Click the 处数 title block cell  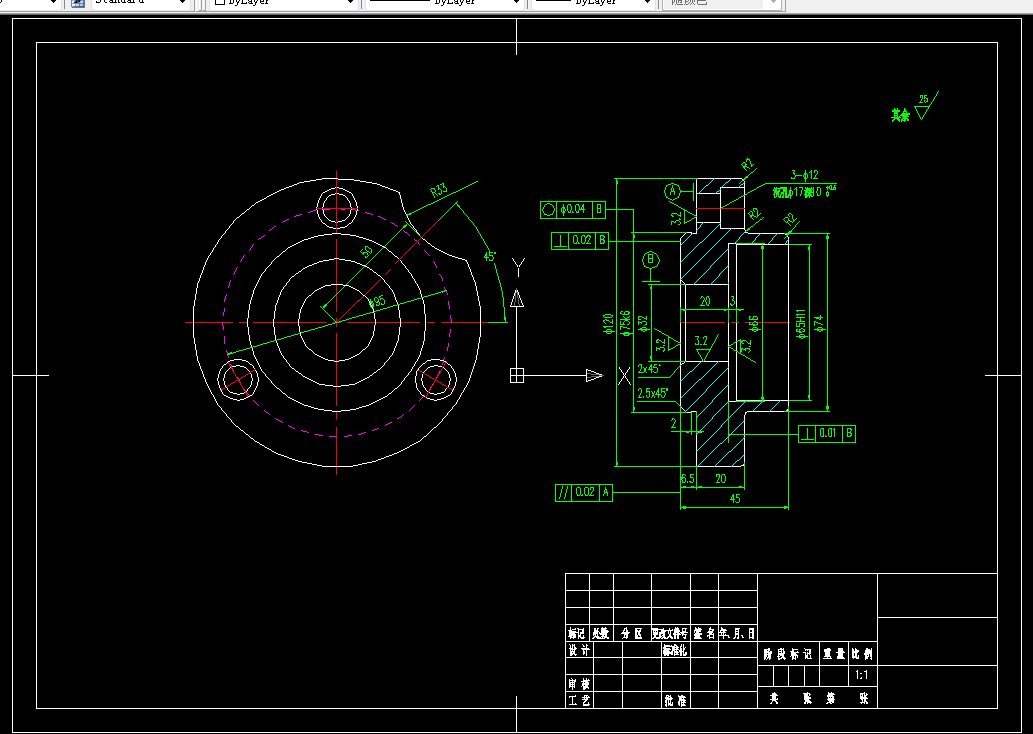[600, 634]
